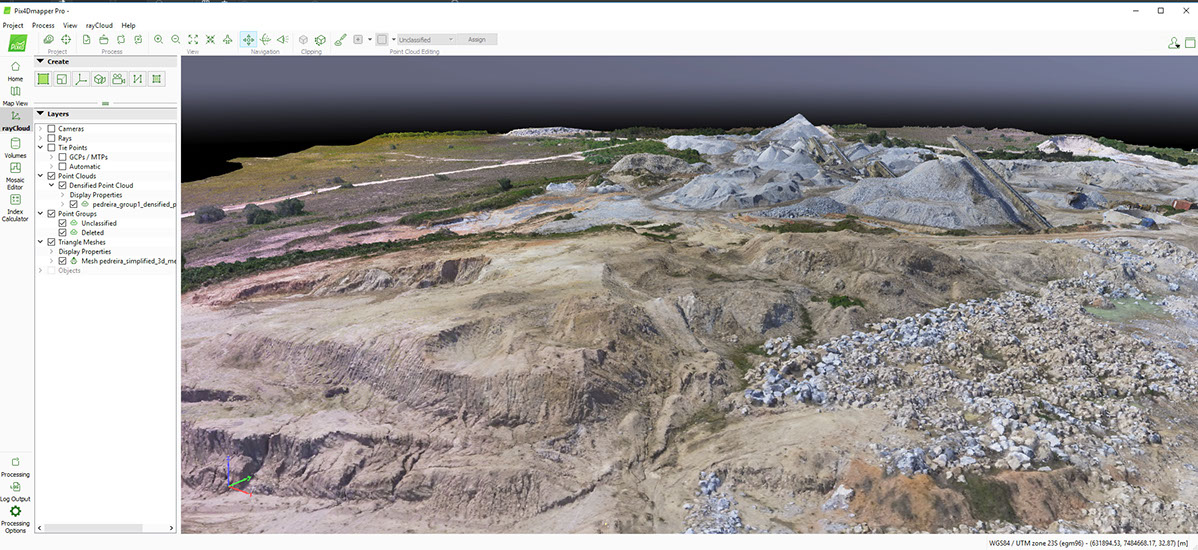Open the Index Calculator view

pyautogui.click(x=15, y=203)
